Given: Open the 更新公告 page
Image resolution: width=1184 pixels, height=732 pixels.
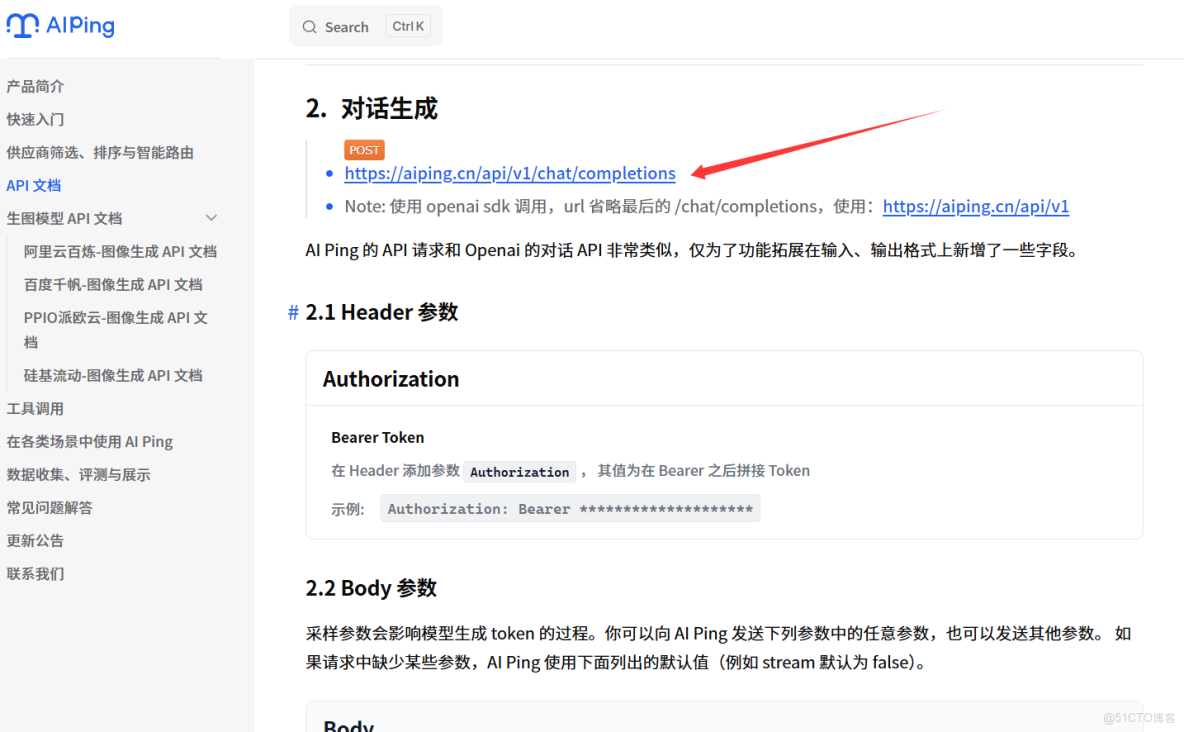Looking at the screenshot, I should tap(35, 540).
